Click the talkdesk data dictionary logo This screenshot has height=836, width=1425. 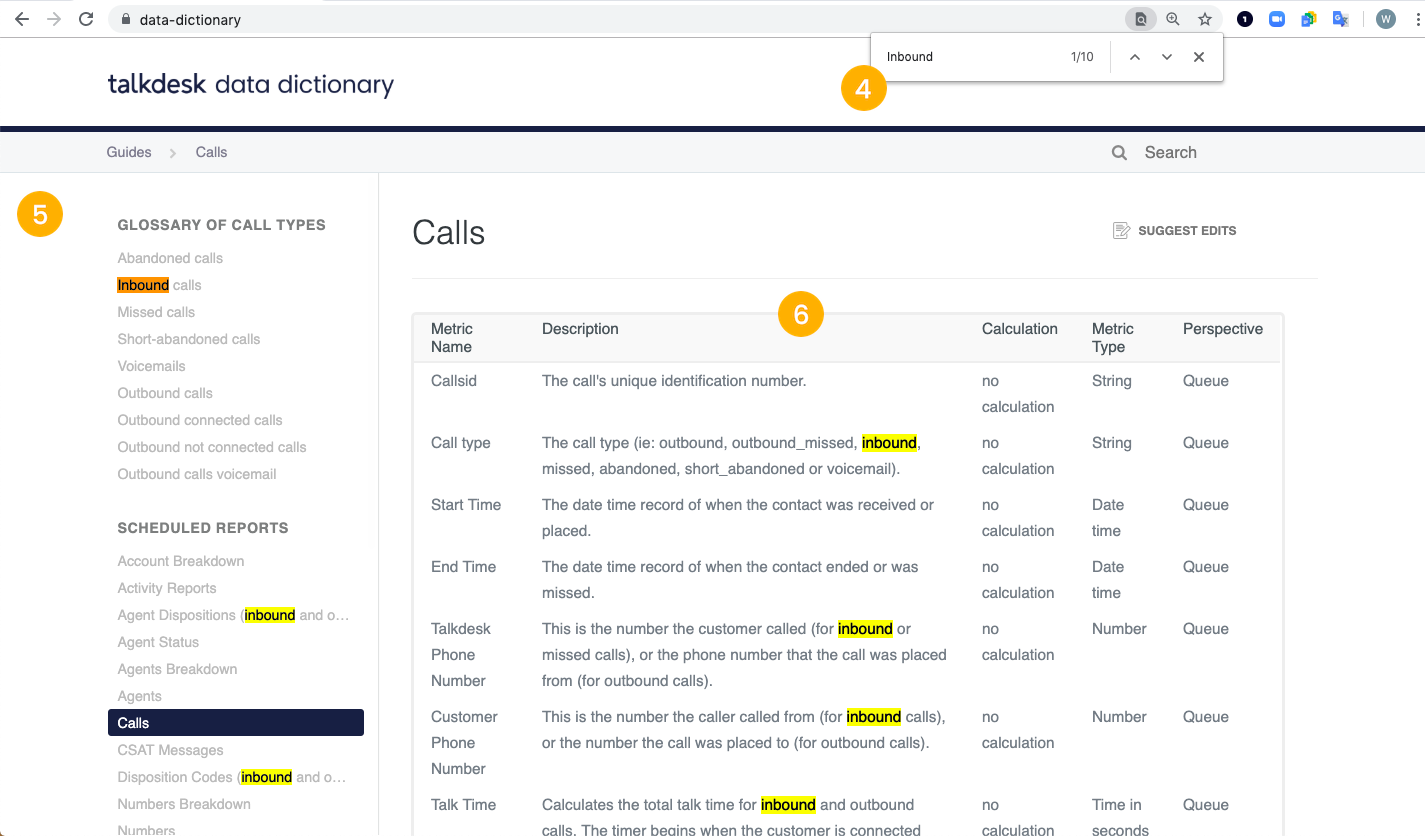(250, 85)
